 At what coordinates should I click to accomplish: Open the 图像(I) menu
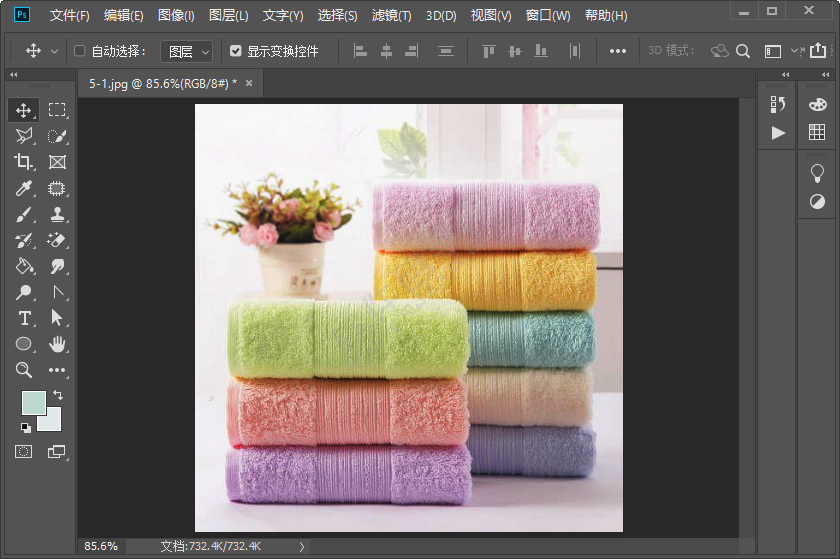click(x=175, y=16)
